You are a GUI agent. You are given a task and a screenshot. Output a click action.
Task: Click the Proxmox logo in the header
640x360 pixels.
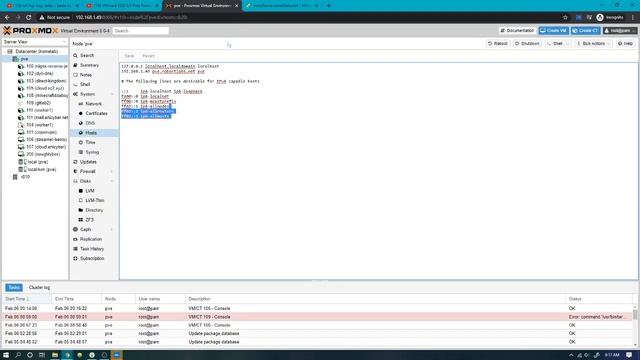[31, 31]
